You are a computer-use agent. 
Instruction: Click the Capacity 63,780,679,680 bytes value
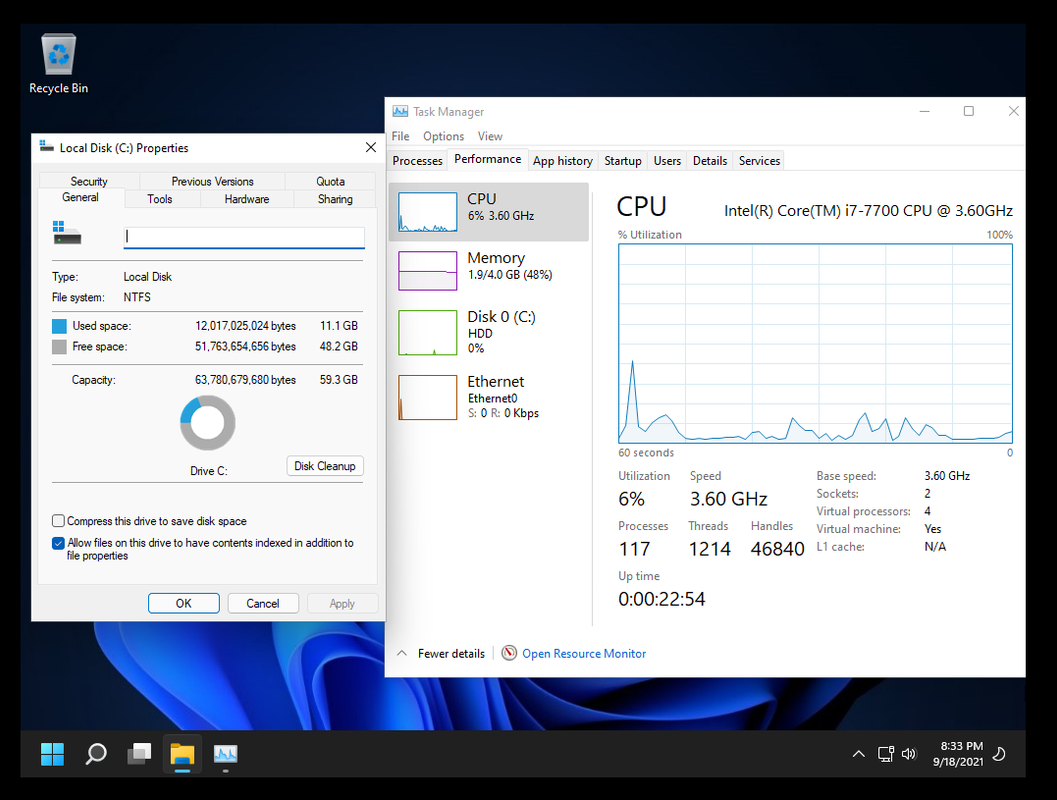click(x=245, y=380)
